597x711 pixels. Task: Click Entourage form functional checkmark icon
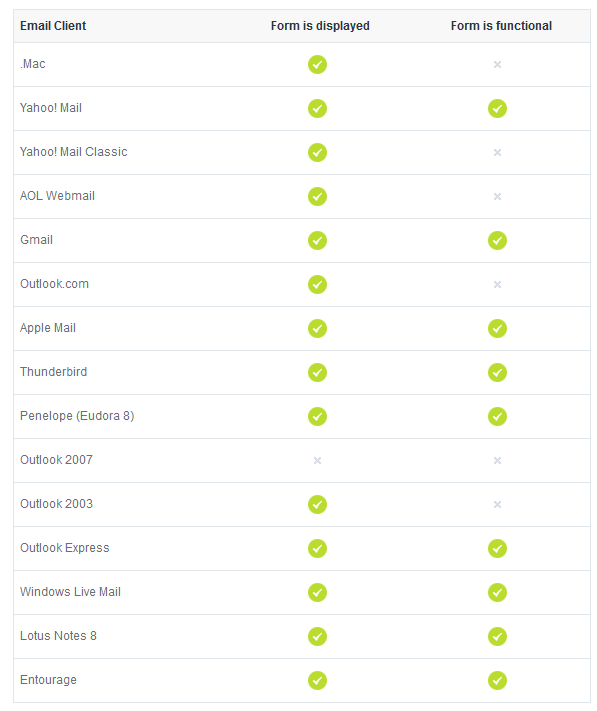pos(497,680)
